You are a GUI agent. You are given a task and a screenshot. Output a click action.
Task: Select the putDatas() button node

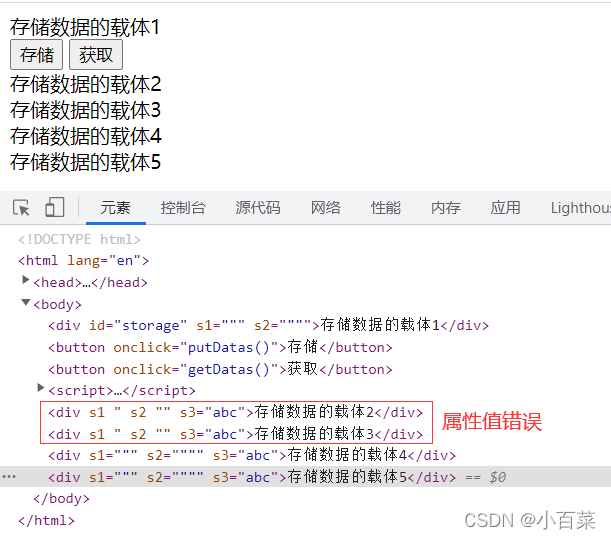[x=220, y=347]
